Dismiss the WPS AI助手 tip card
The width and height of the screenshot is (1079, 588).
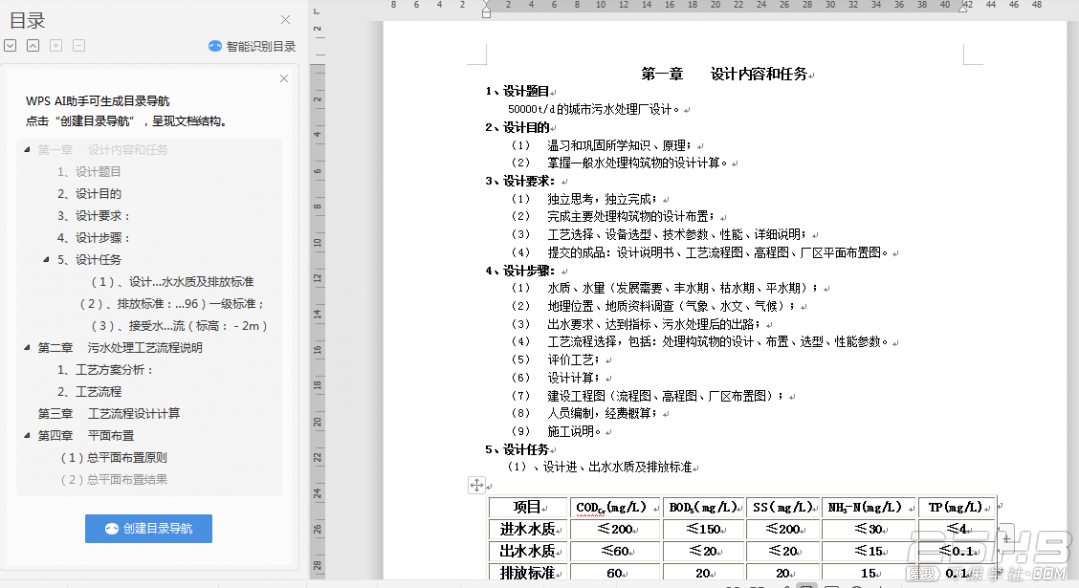point(284,78)
